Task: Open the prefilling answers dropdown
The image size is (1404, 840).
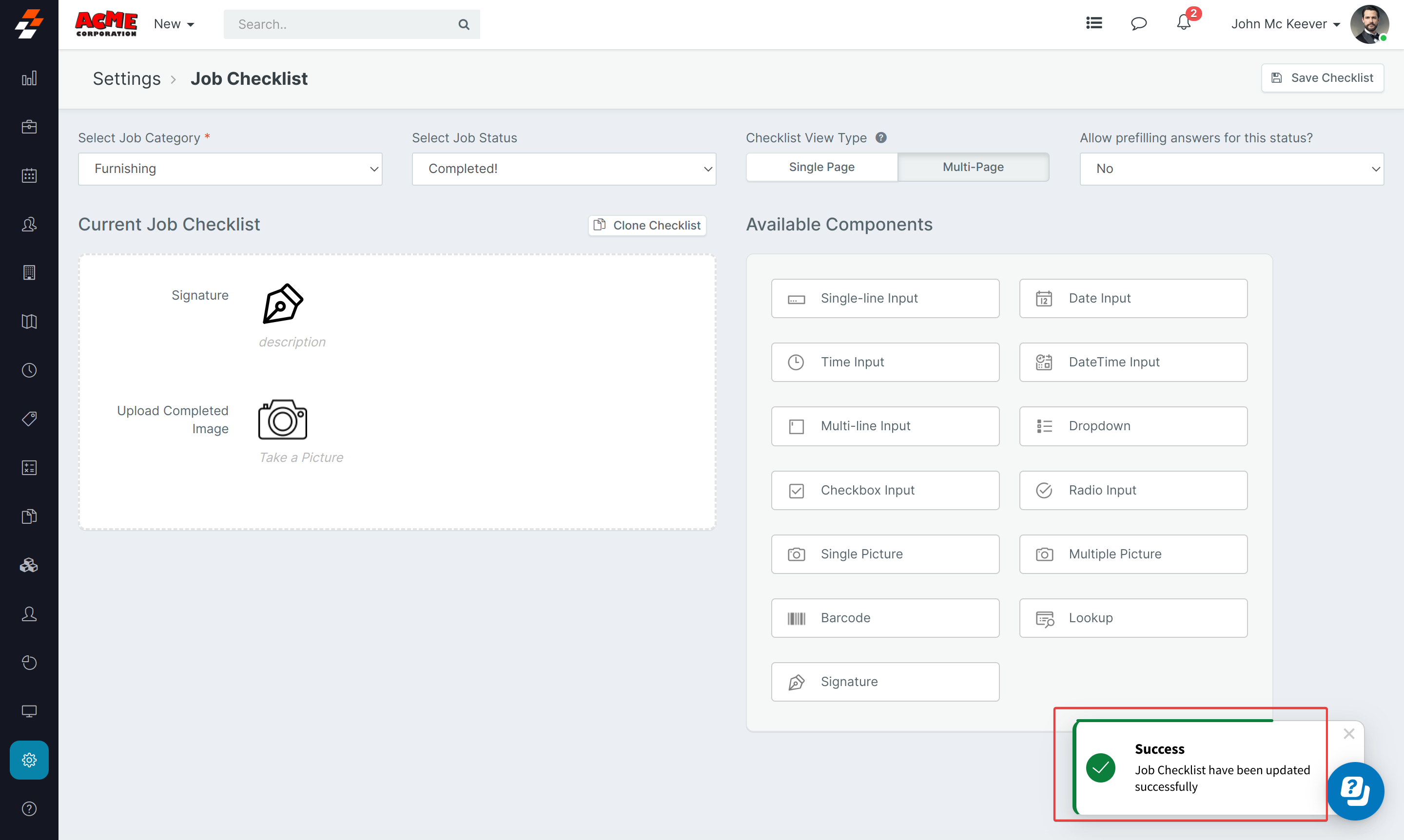Action: [1231, 169]
